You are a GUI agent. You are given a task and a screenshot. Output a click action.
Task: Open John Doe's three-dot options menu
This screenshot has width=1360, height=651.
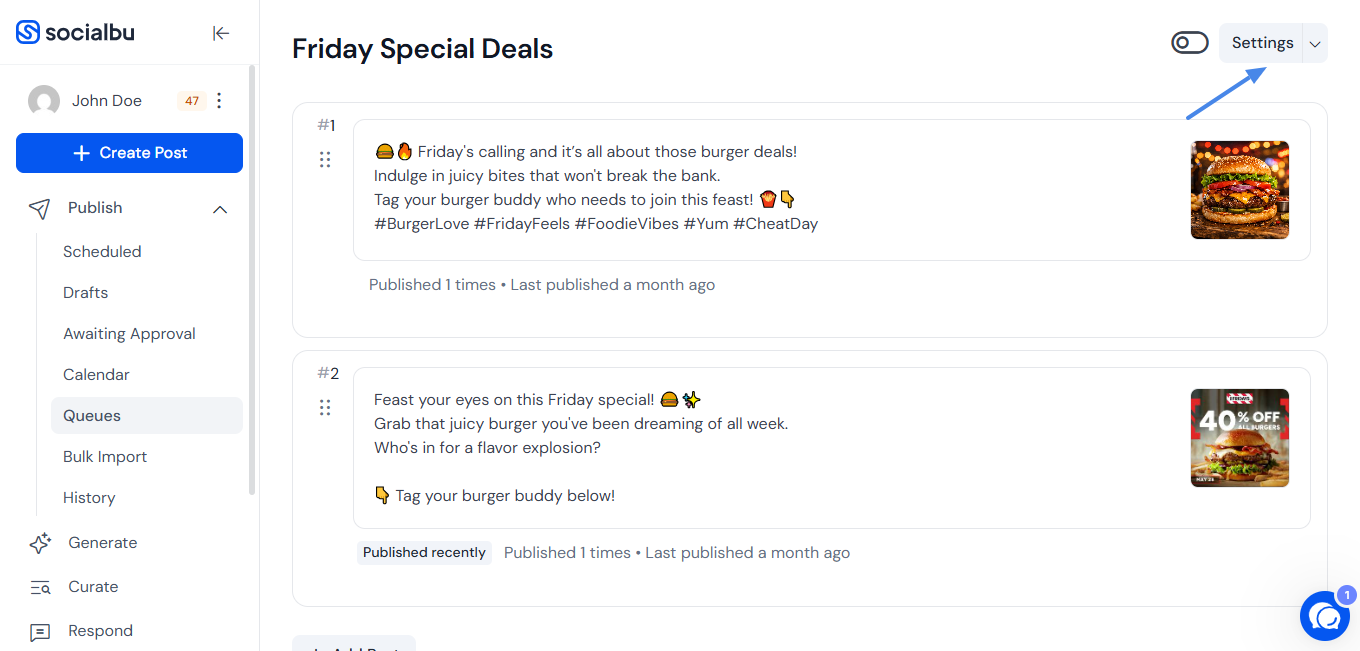[220, 101]
